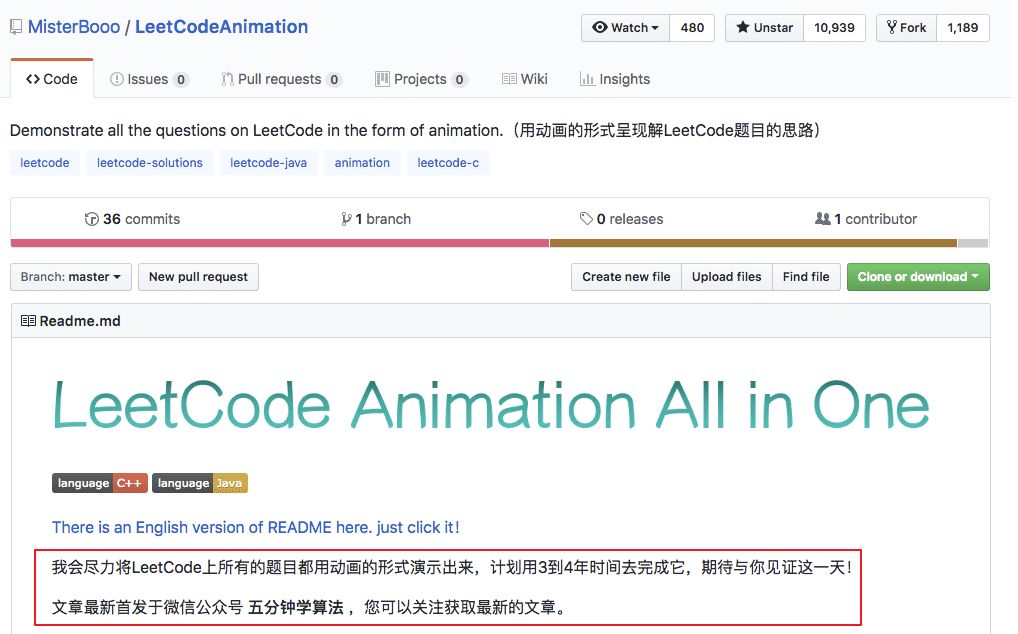Click the Unstar button
Viewport: 1018px width, 634px height.
coord(764,28)
